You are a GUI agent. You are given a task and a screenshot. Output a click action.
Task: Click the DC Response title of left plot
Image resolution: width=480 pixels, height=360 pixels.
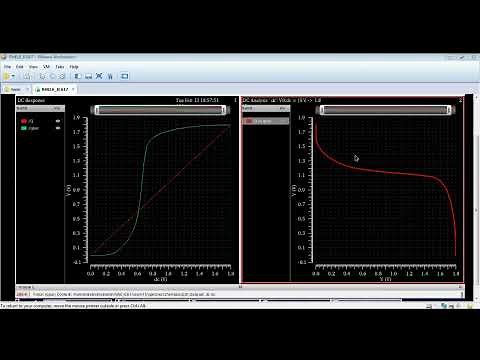pos(31,100)
